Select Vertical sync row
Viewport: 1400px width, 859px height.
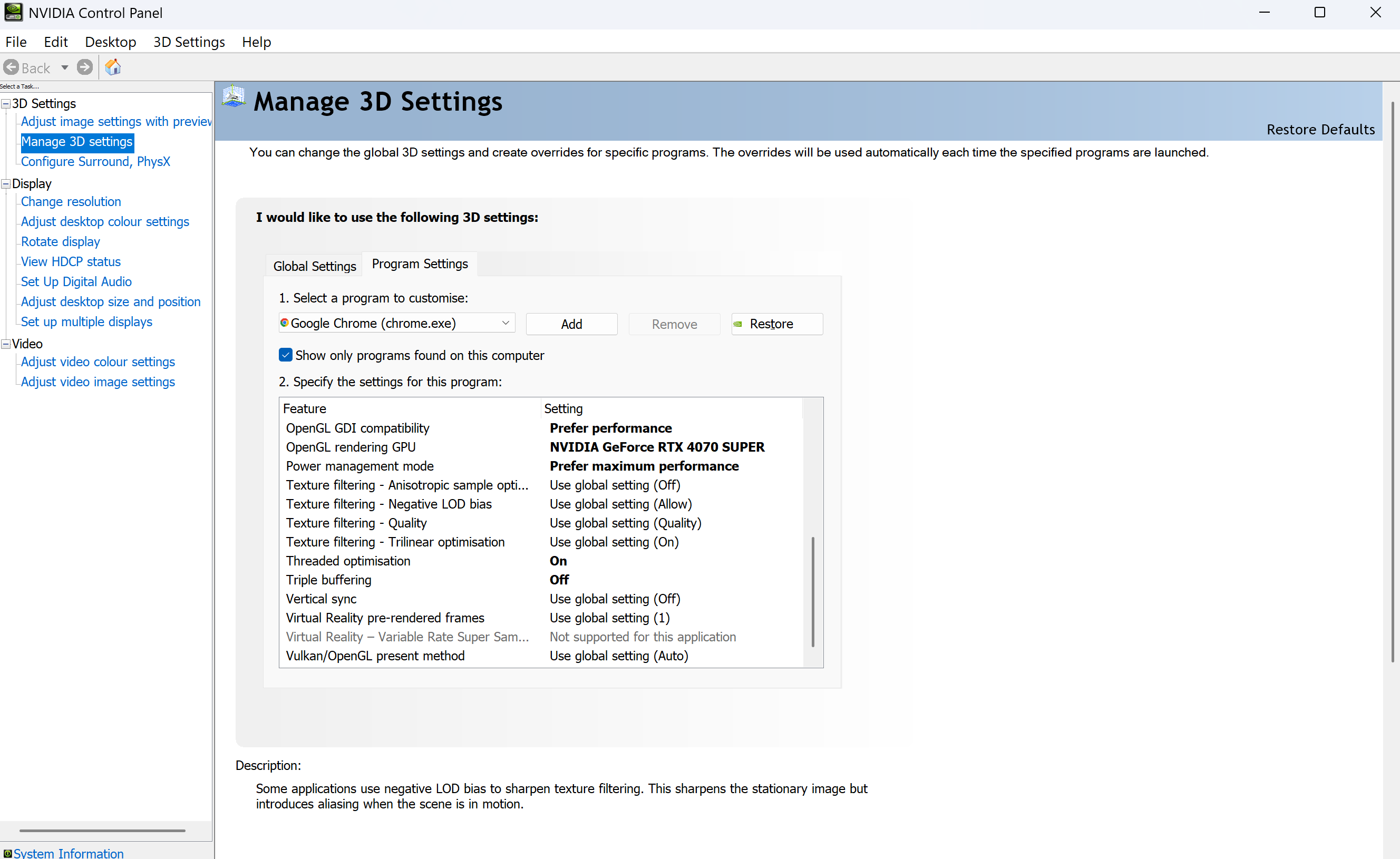point(541,599)
